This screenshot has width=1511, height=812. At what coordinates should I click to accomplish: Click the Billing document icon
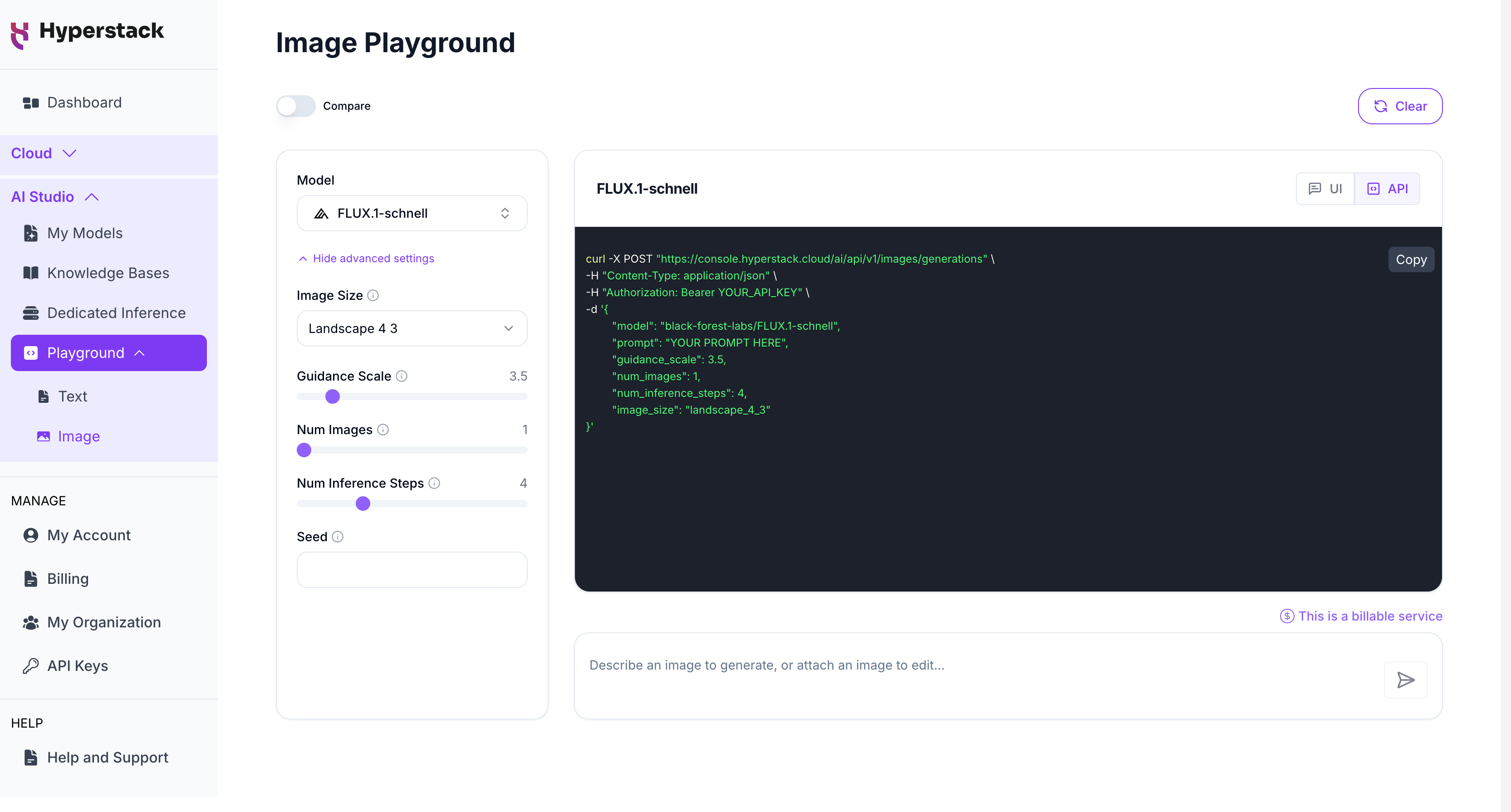(x=30, y=579)
